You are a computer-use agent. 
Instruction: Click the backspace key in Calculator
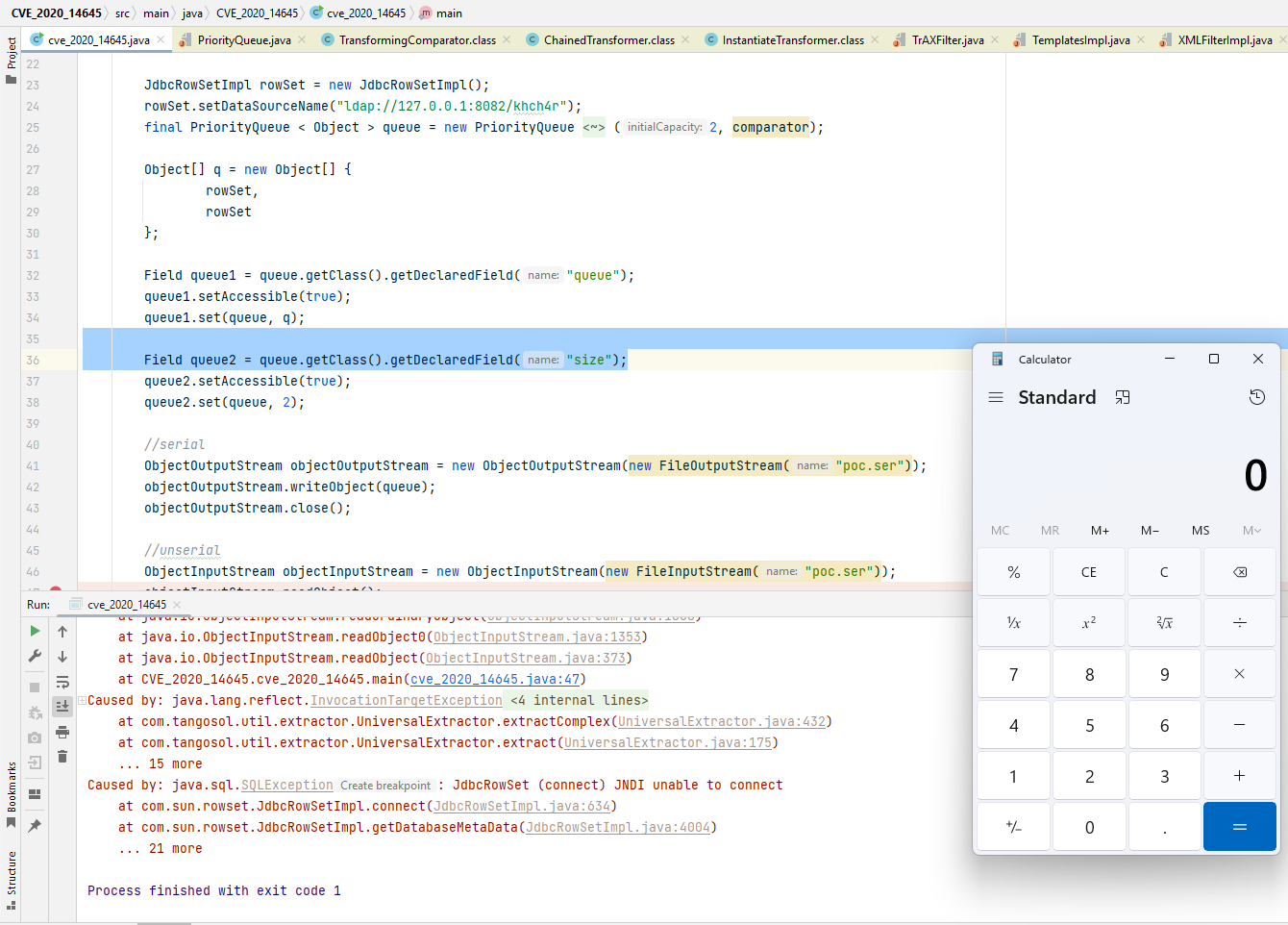(1240, 572)
